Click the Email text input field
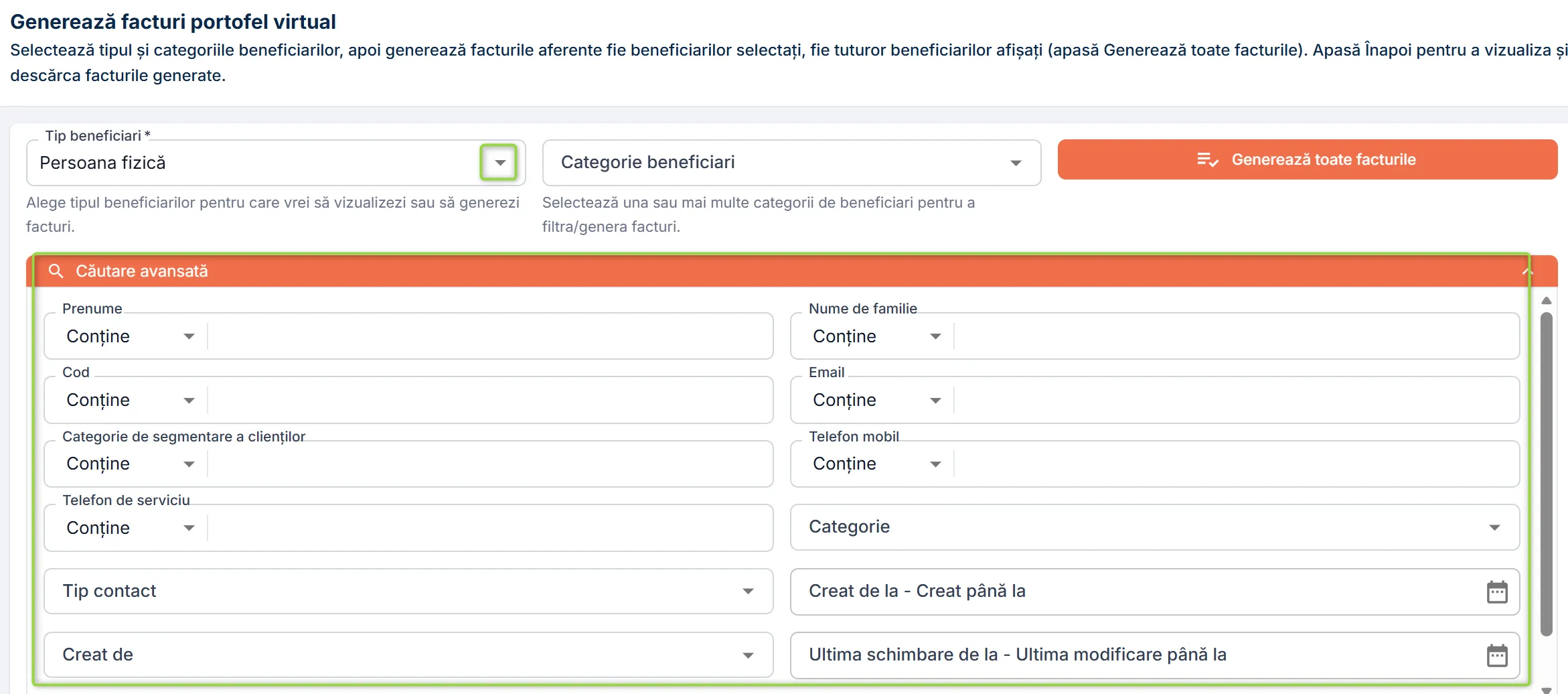 click(1236, 401)
